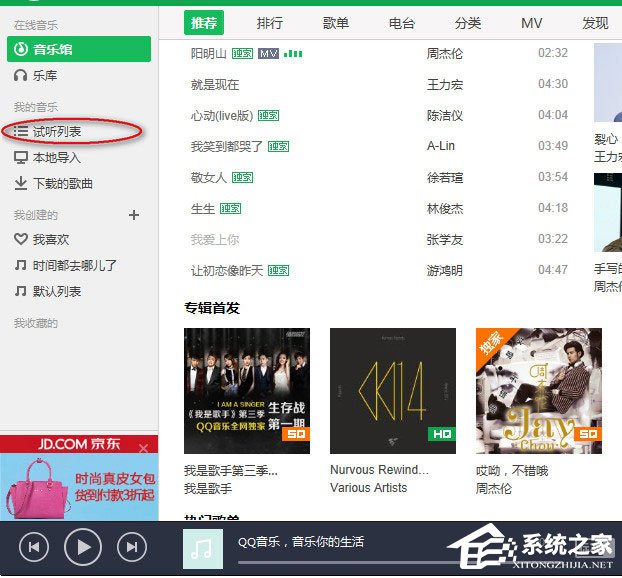Click the 独家 badge beside 阳明山
The width and height of the screenshot is (622, 578).
[242, 54]
